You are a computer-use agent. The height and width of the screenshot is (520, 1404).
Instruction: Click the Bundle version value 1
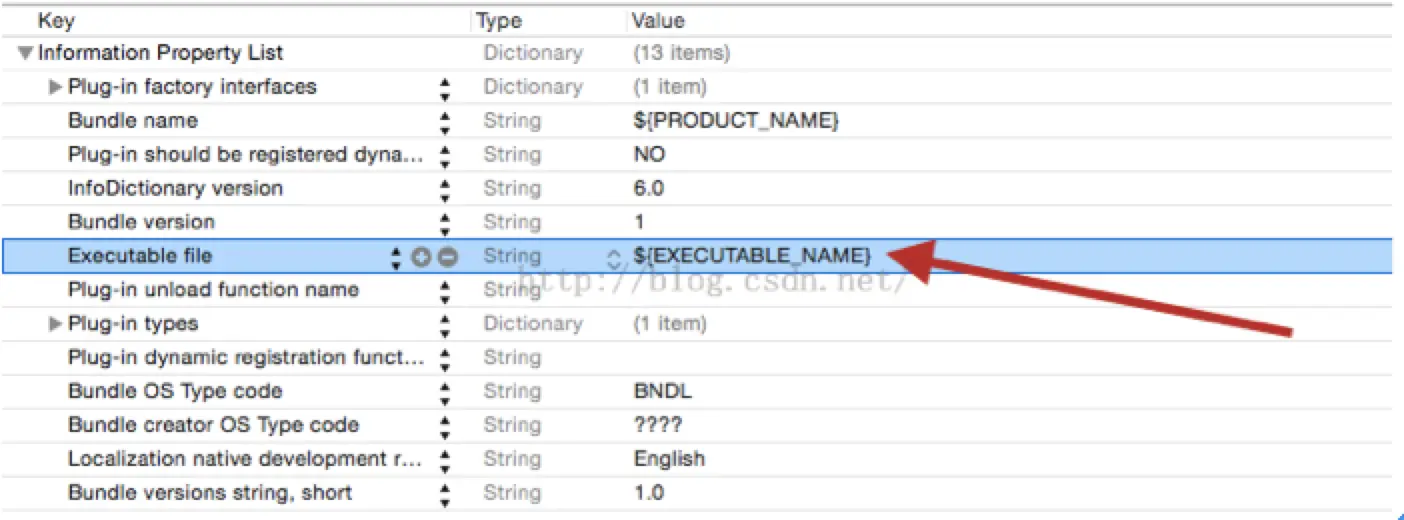coord(639,222)
